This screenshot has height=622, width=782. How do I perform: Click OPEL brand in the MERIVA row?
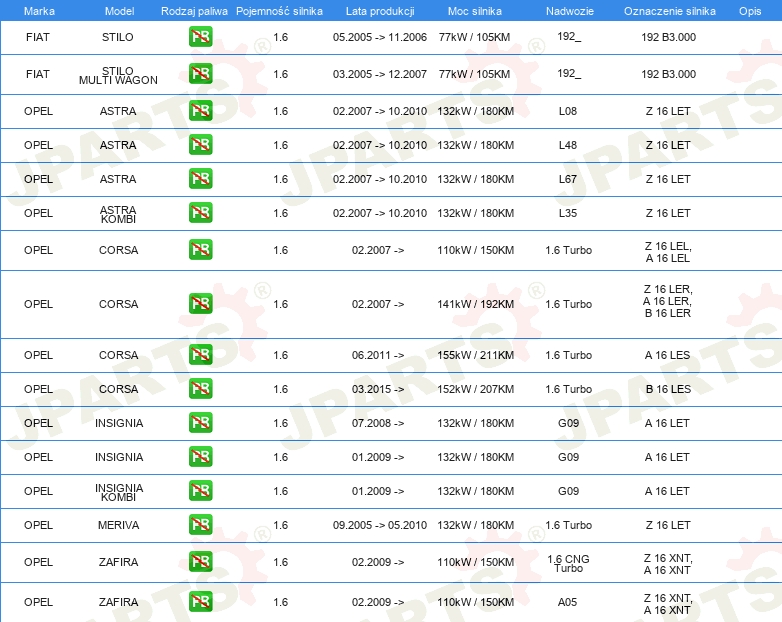38,525
